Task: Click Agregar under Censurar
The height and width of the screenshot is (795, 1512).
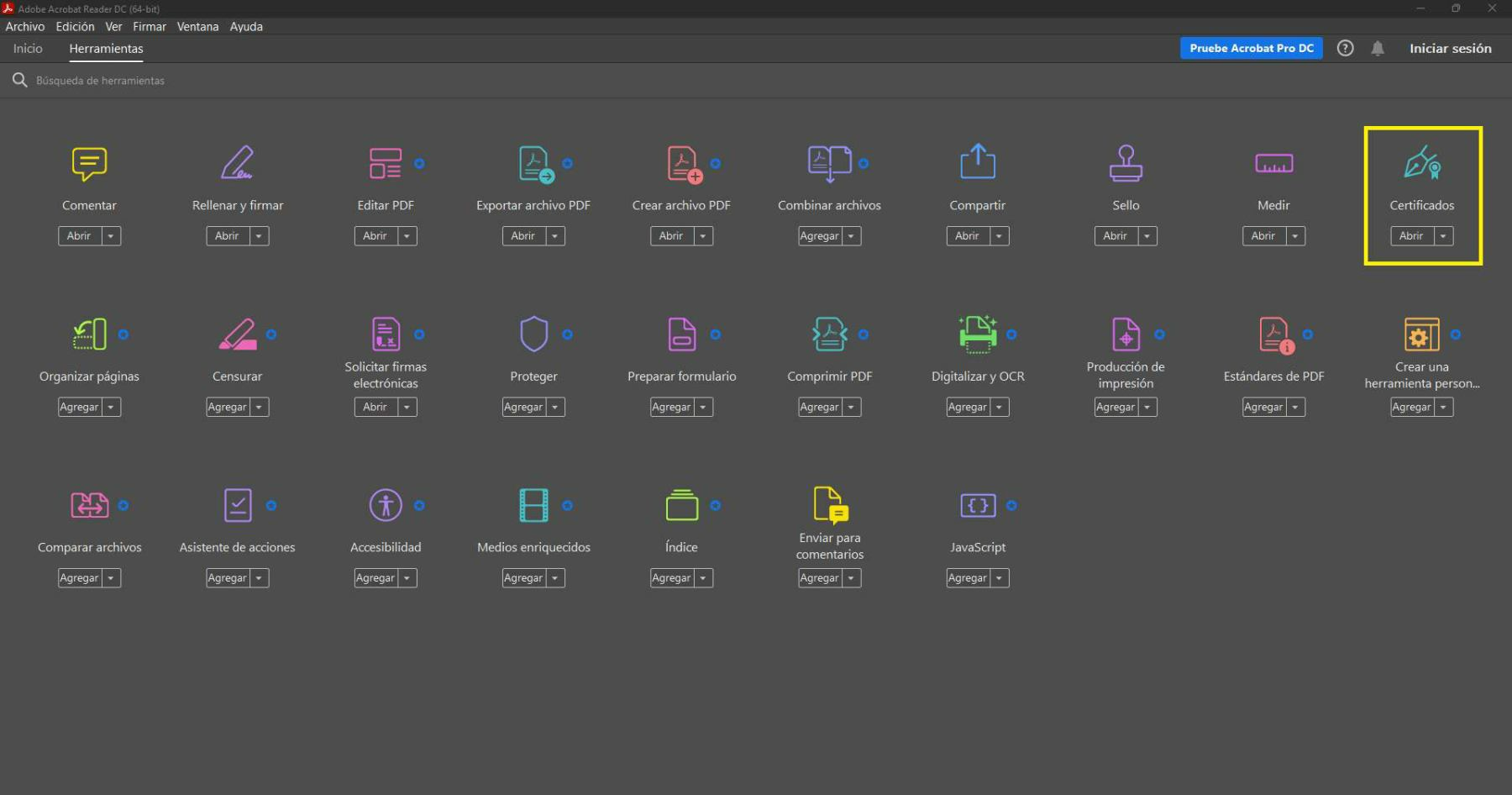Action: [227, 407]
